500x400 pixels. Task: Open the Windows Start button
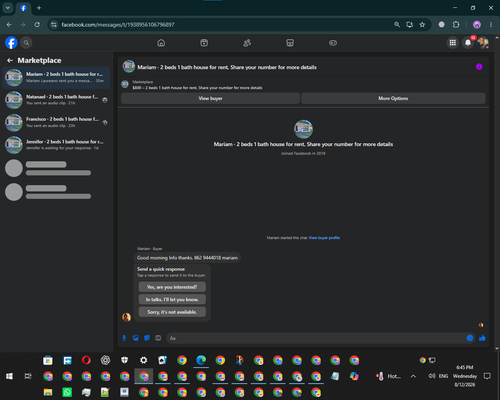9,376
